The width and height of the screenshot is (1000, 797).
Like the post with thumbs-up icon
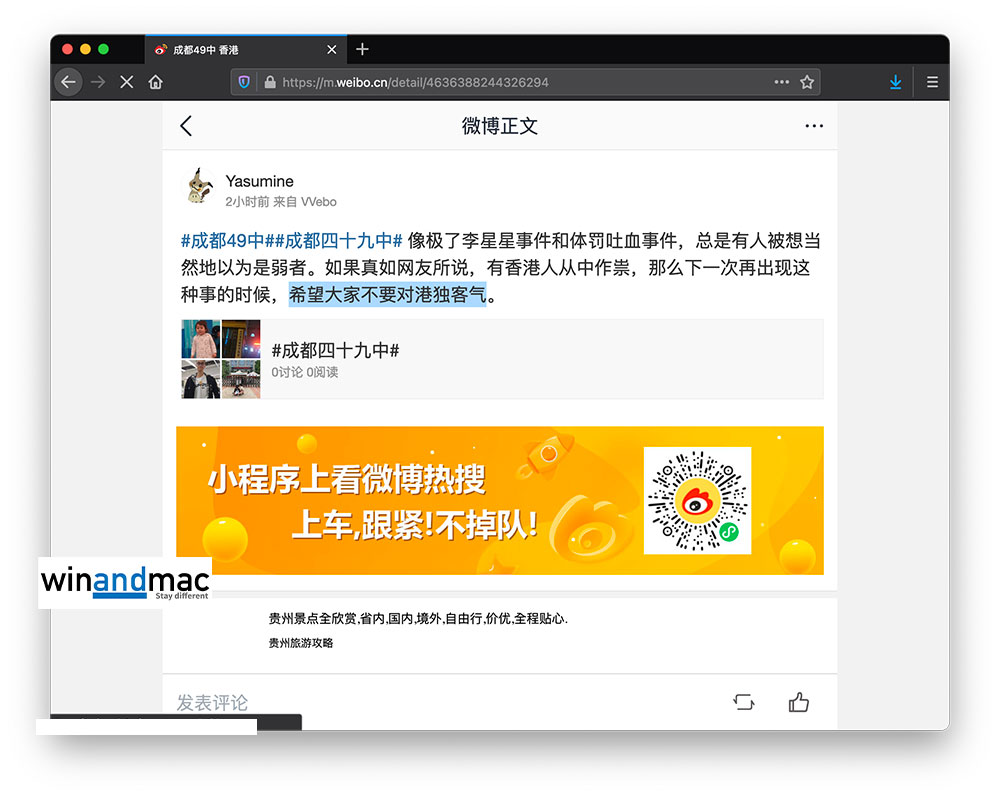pyautogui.click(x=798, y=702)
